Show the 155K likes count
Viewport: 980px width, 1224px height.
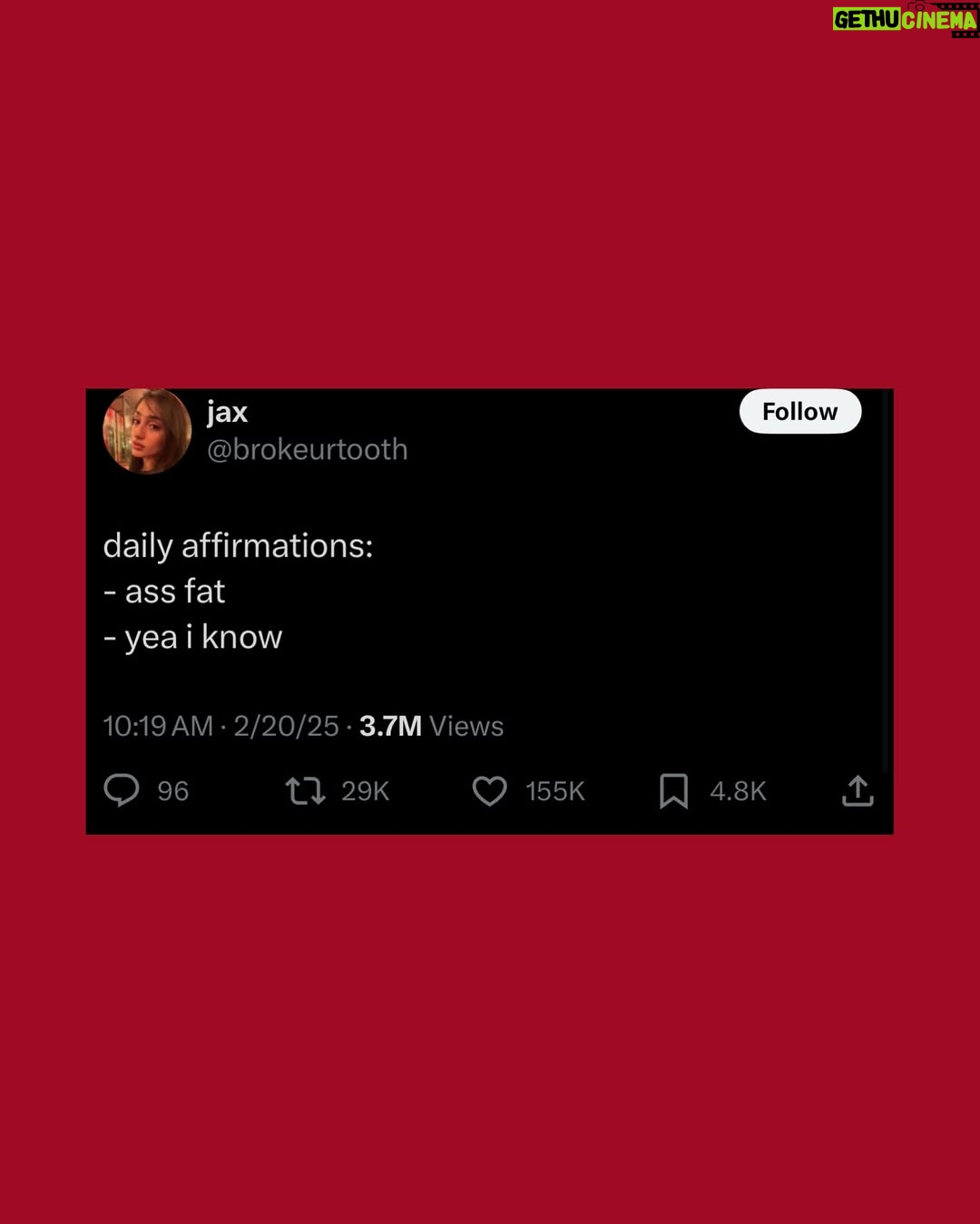tap(555, 791)
